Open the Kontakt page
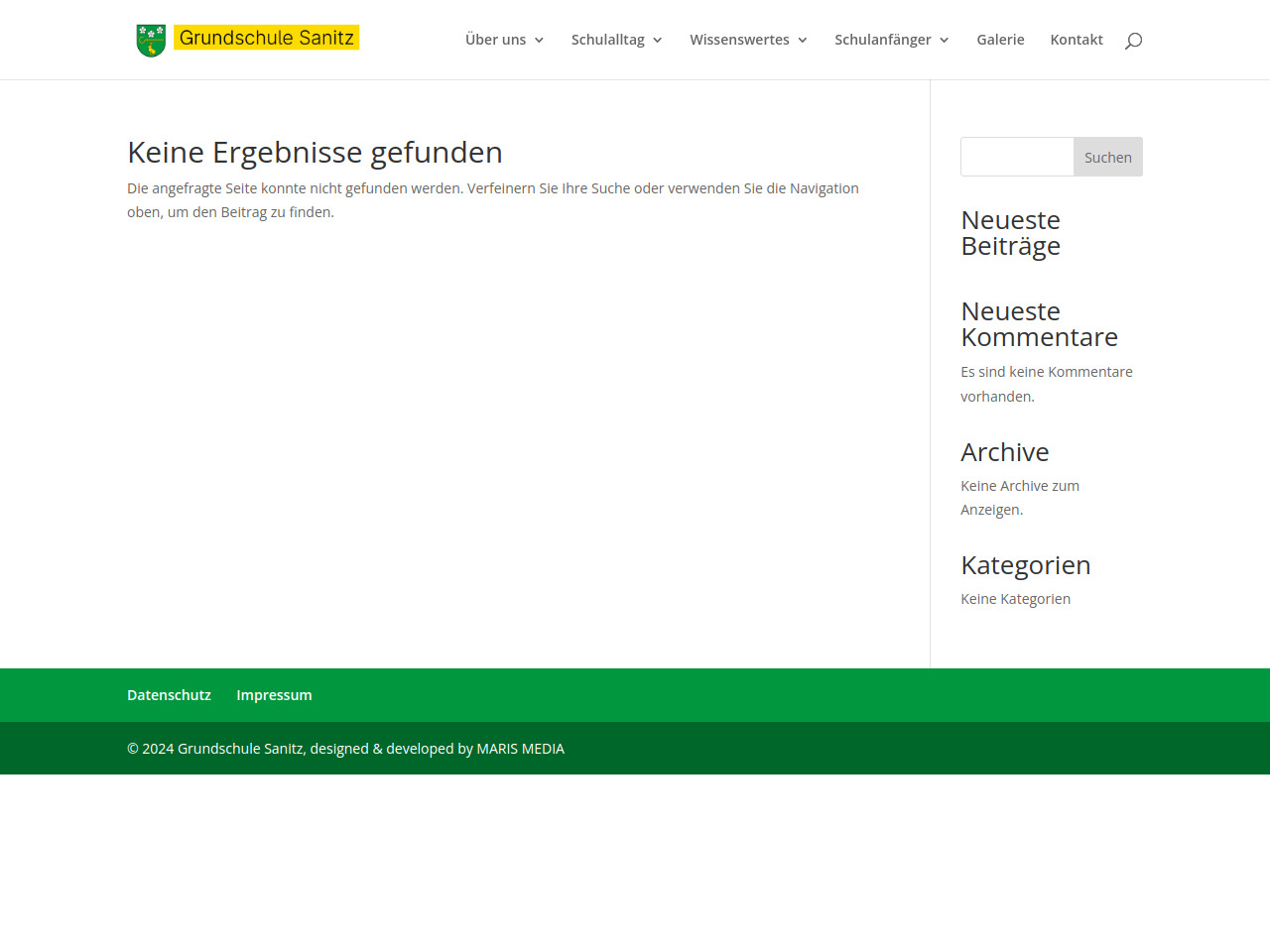The width and height of the screenshot is (1270, 952). (x=1077, y=40)
